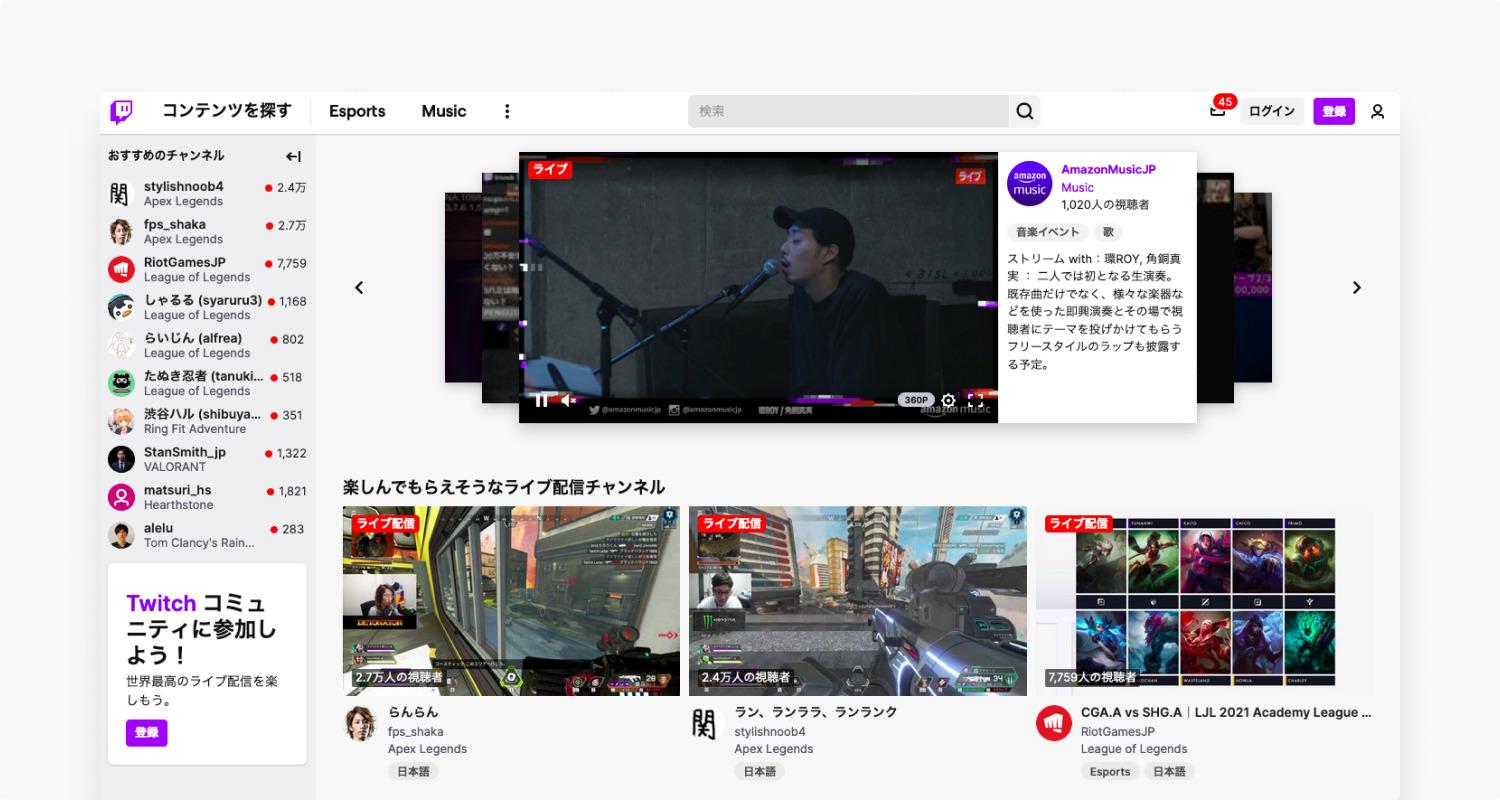Viewport: 1500px width, 800px height.
Task: Enter fullscreen on featured video
Action: click(x=976, y=400)
